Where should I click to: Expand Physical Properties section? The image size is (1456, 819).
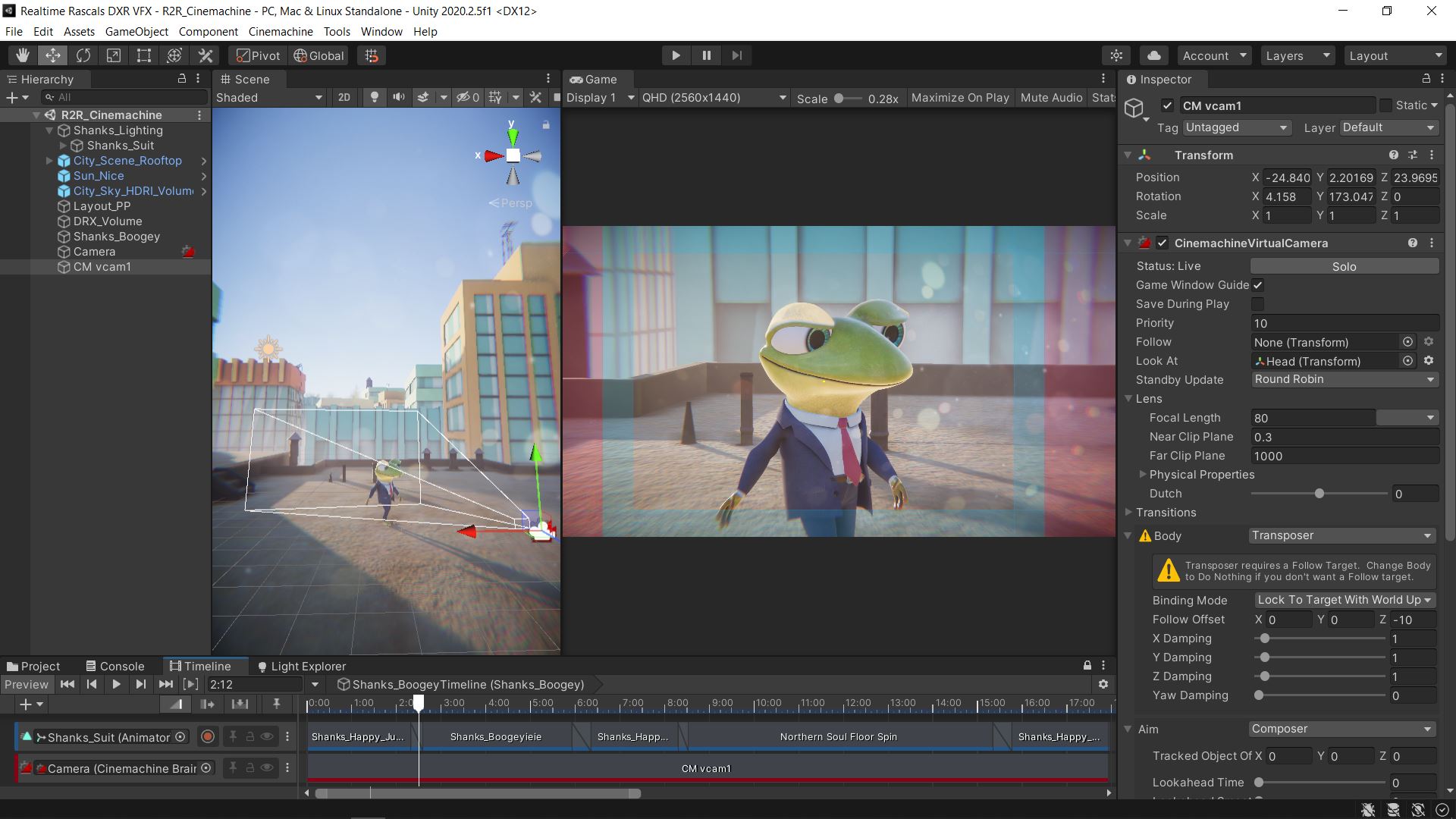[1143, 475]
